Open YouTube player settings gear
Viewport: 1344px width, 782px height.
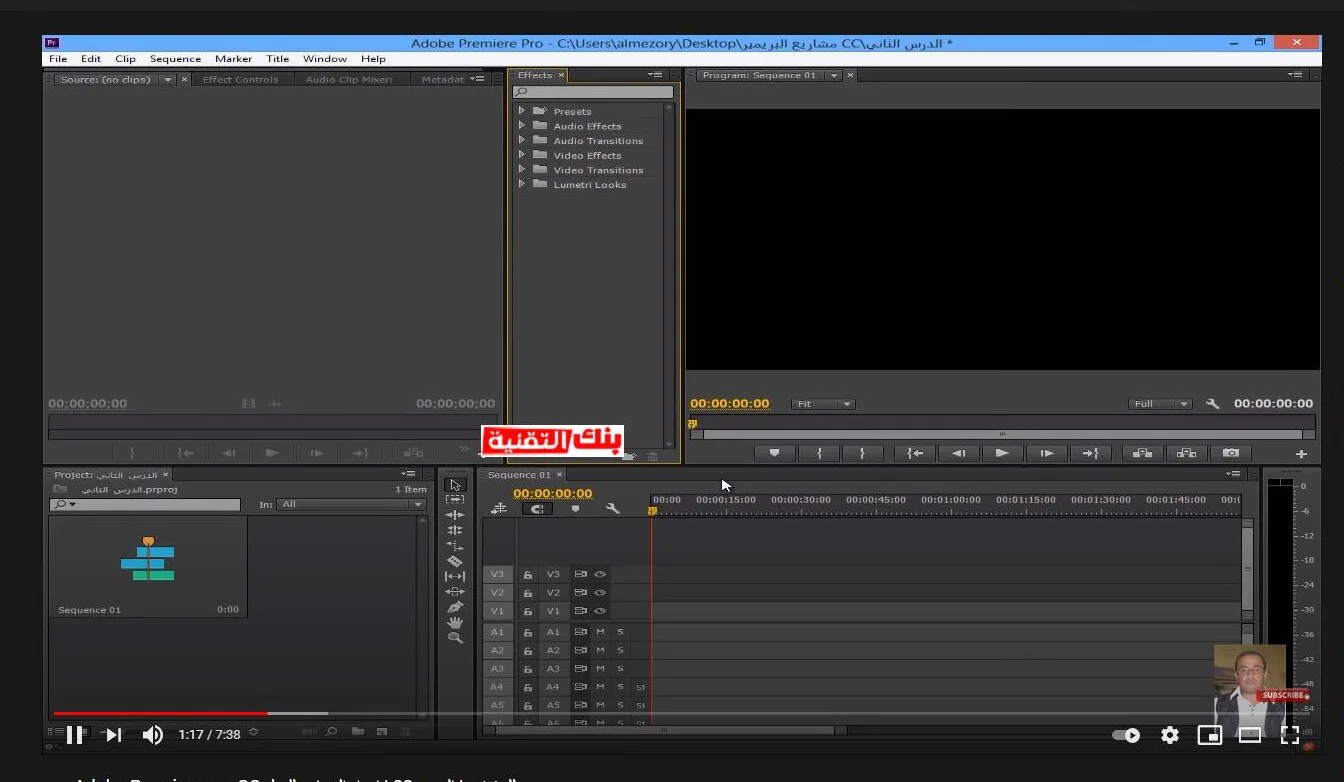point(1169,735)
